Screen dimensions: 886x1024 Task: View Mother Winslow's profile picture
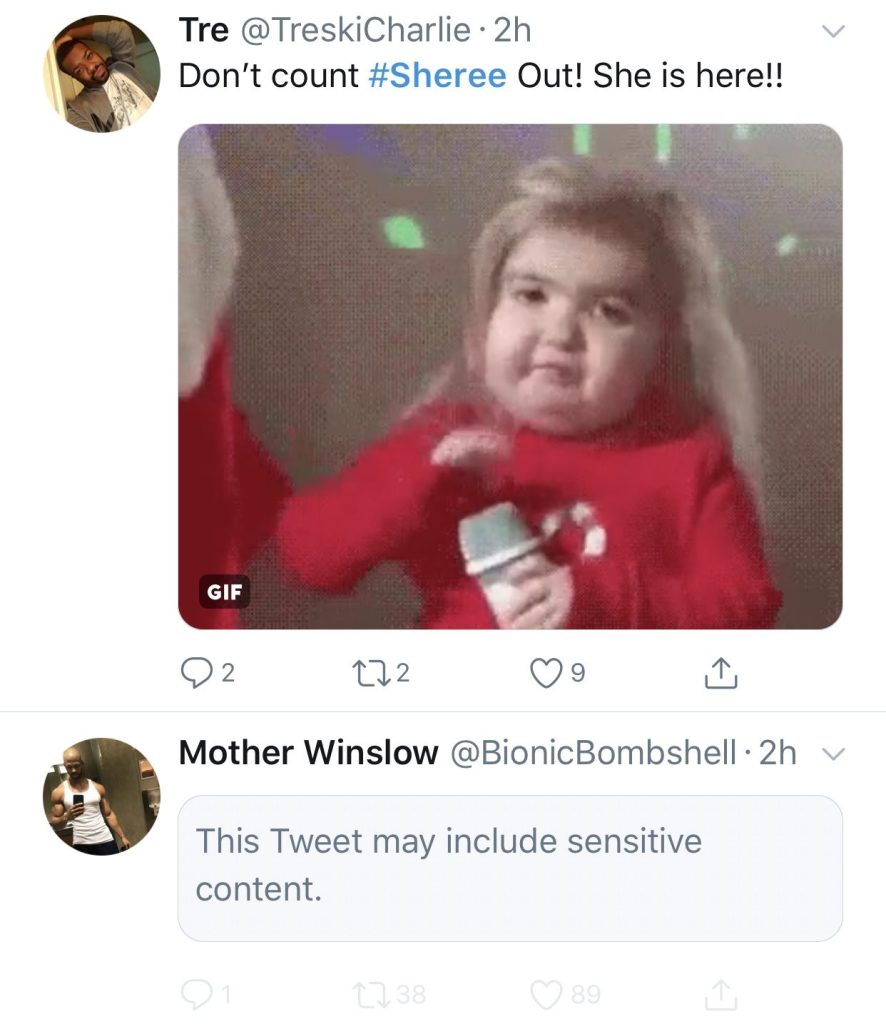pyautogui.click(x=102, y=797)
